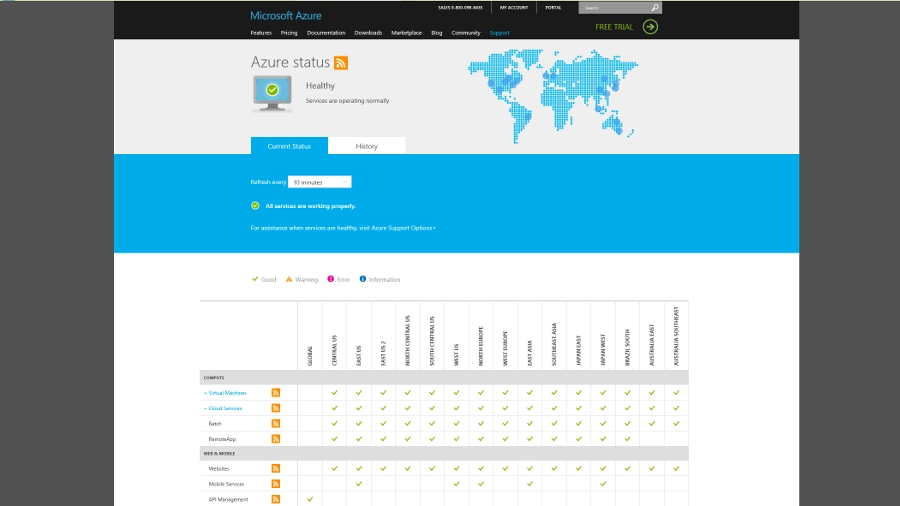Image resolution: width=900 pixels, height=506 pixels.
Task: Select the Current Status tab
Action: (289, 146)
